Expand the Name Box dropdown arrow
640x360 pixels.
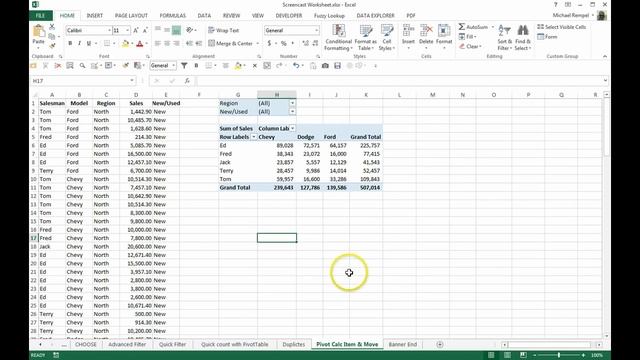pos(132,81)
